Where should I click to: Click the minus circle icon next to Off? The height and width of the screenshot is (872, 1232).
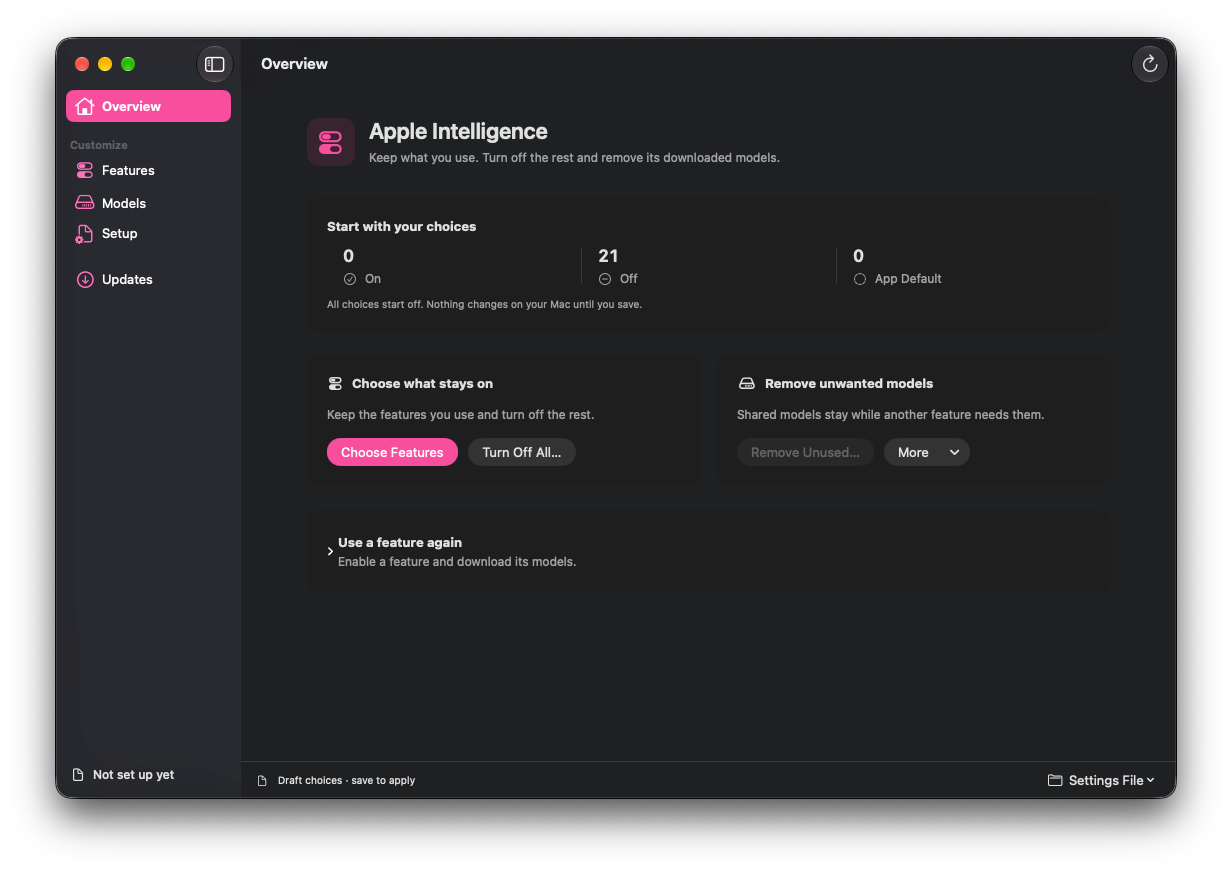click(x=605, y=279)
